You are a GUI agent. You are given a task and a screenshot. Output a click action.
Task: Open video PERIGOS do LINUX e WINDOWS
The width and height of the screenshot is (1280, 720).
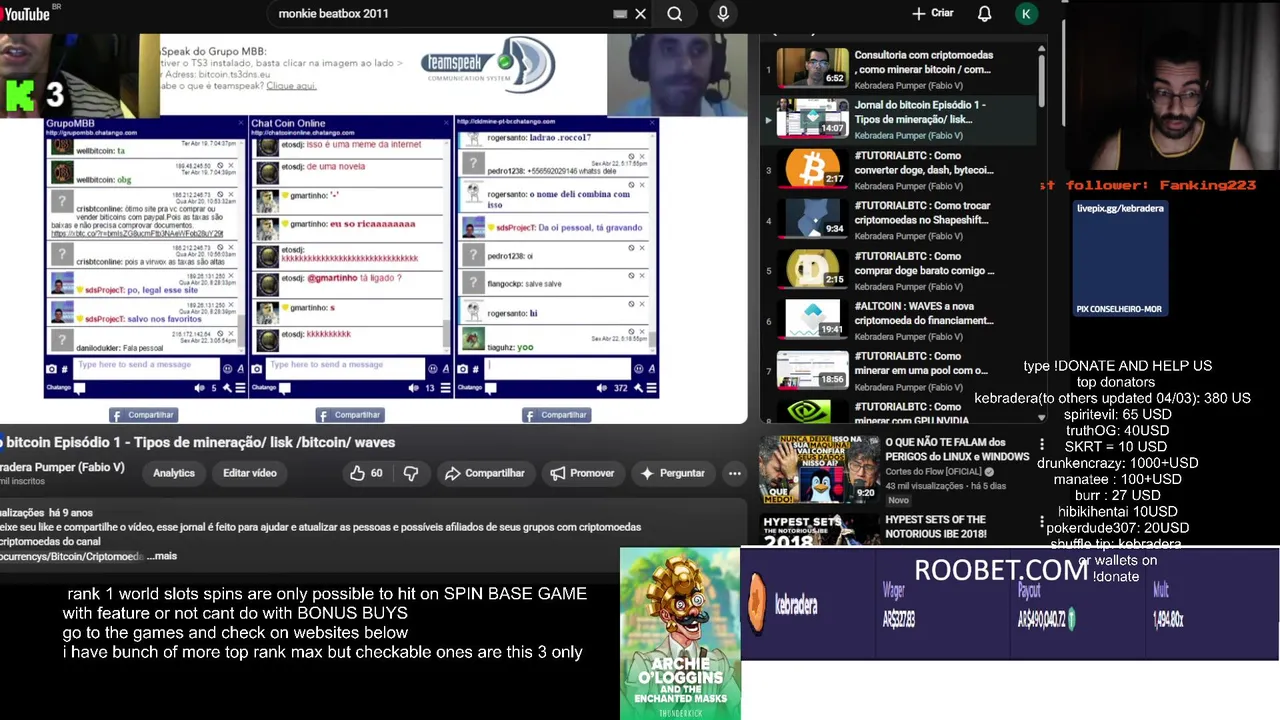tap(956, 449)
